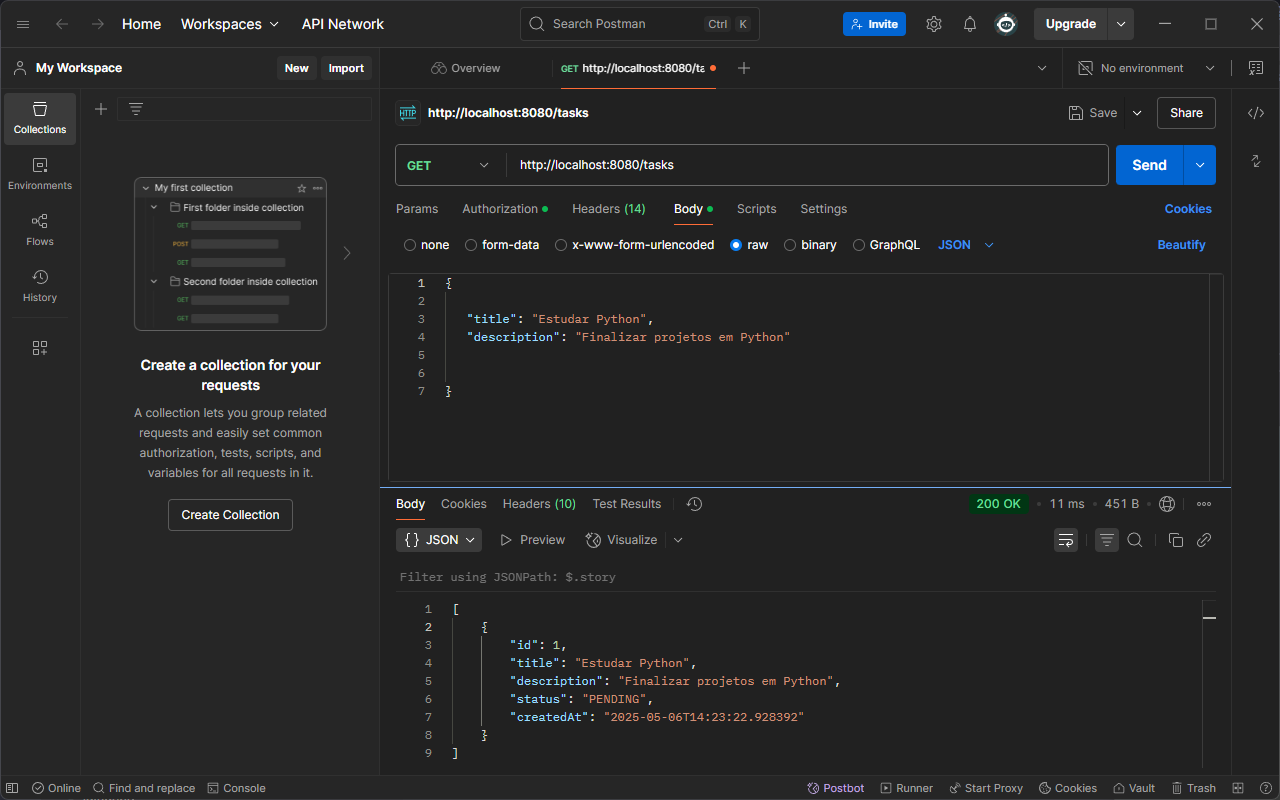Open the Console in status bar
This screenshot has width=1280, height=800.
tap(236, 788)
